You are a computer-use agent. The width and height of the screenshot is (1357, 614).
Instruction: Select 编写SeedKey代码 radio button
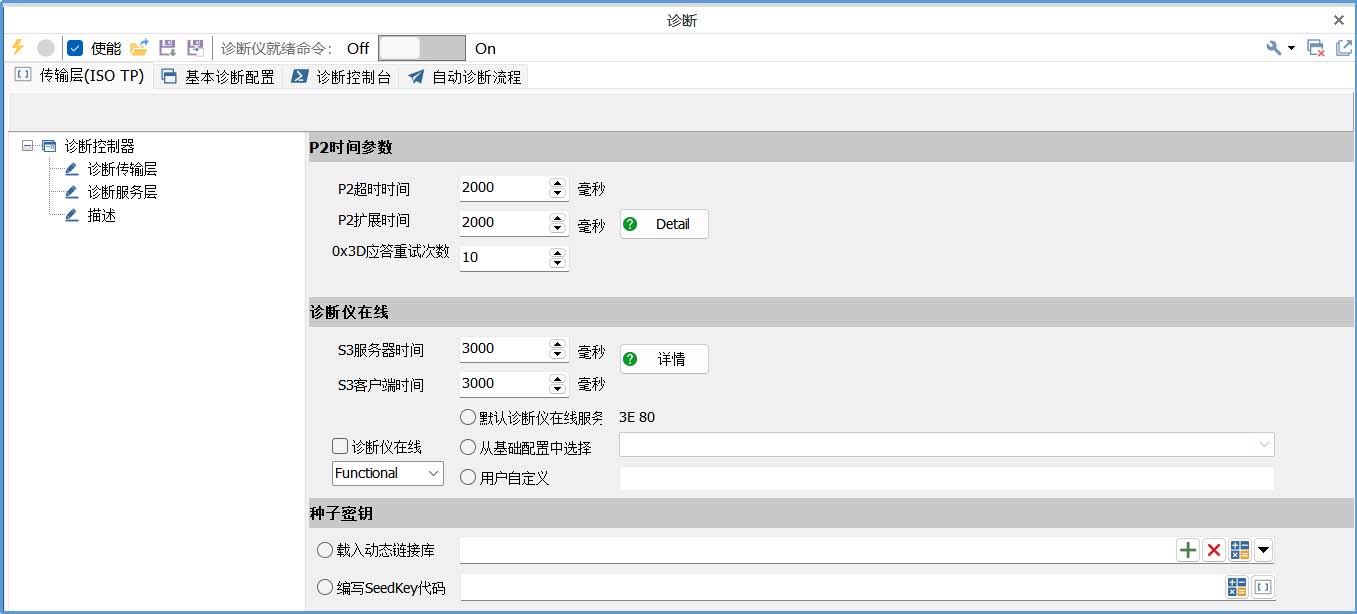[324, 587]
